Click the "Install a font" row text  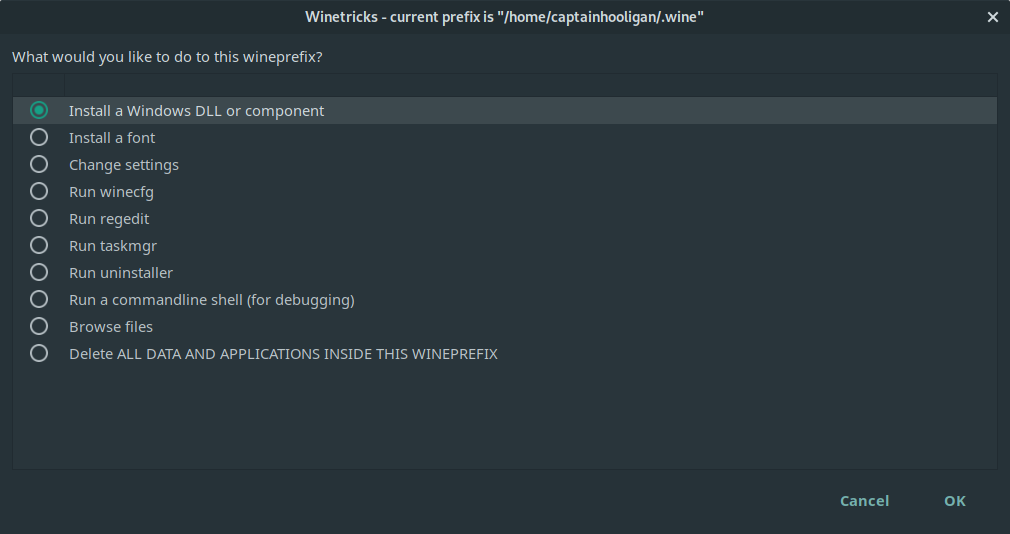pyautogui.click(x=112, y=138)
